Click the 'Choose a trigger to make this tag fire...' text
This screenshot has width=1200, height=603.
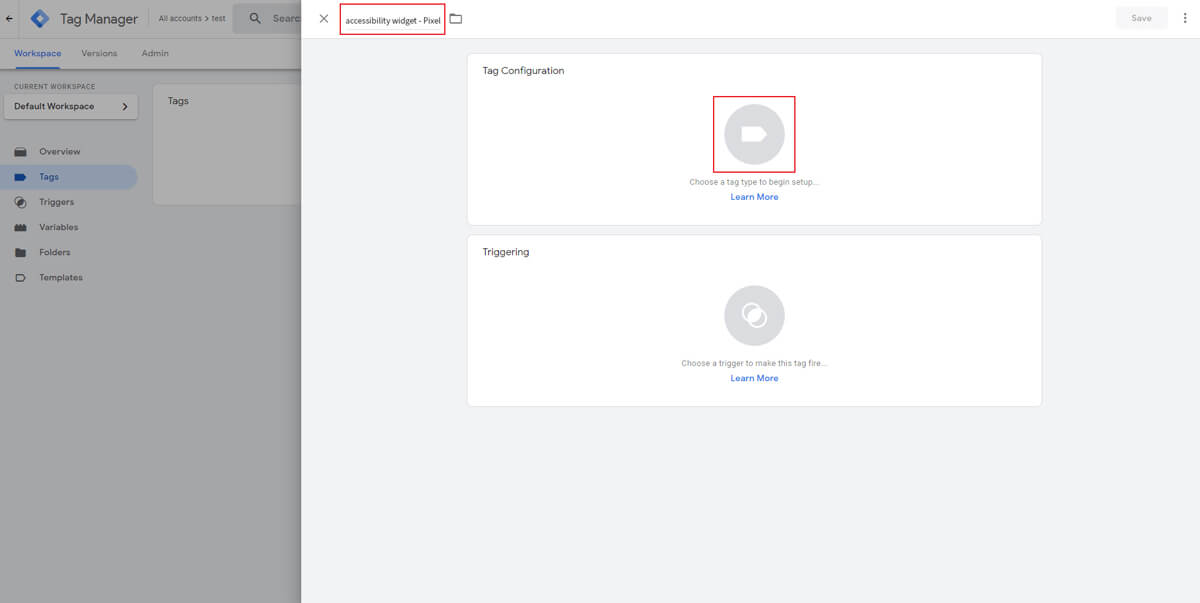pyautogui.click(x=754, y=363)
